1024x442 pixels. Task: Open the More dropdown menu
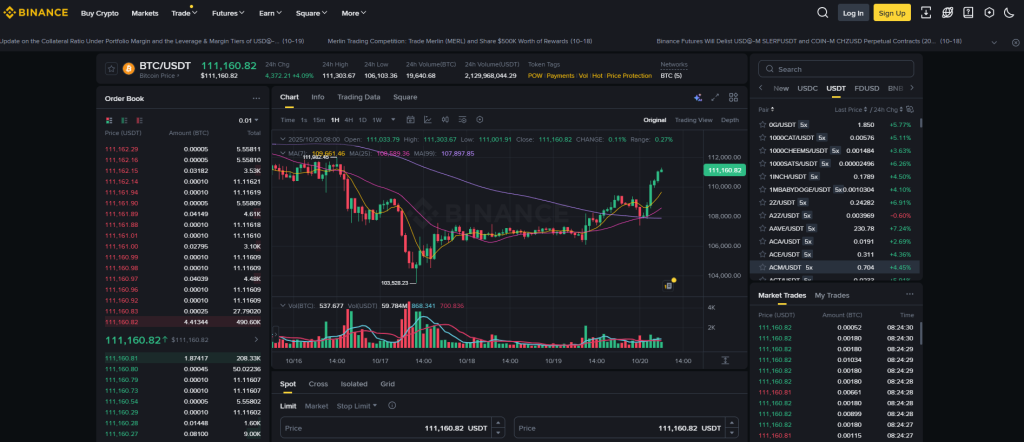354,13
